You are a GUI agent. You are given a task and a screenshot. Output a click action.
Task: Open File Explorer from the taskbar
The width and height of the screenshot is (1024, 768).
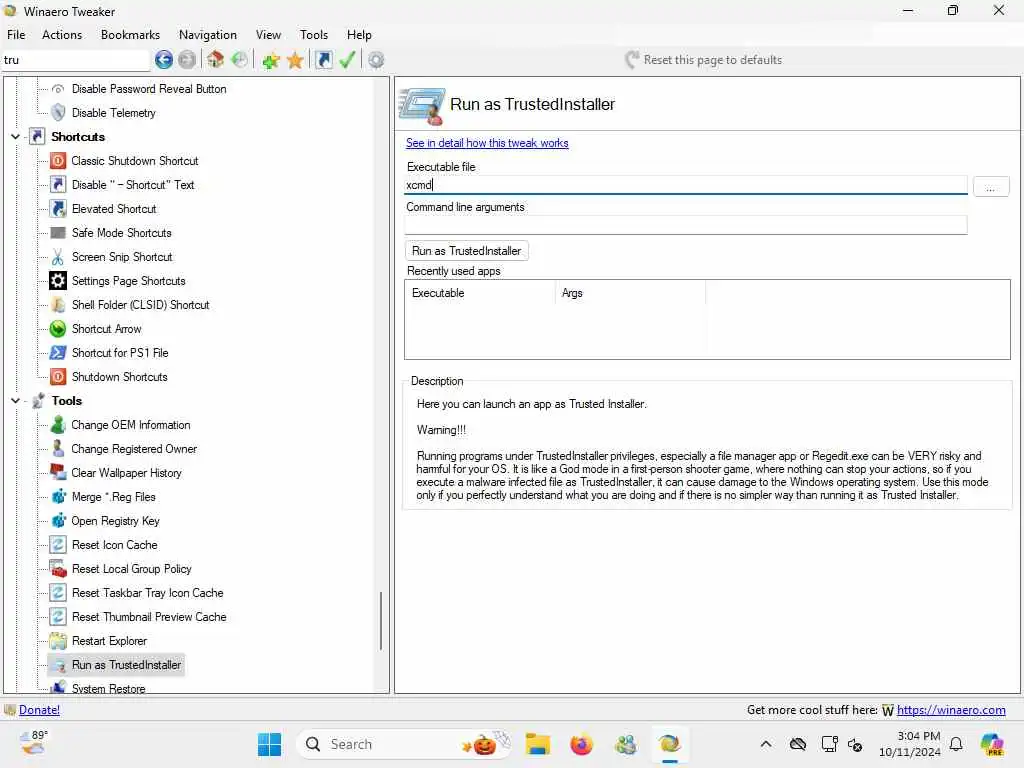coord(537,744)
